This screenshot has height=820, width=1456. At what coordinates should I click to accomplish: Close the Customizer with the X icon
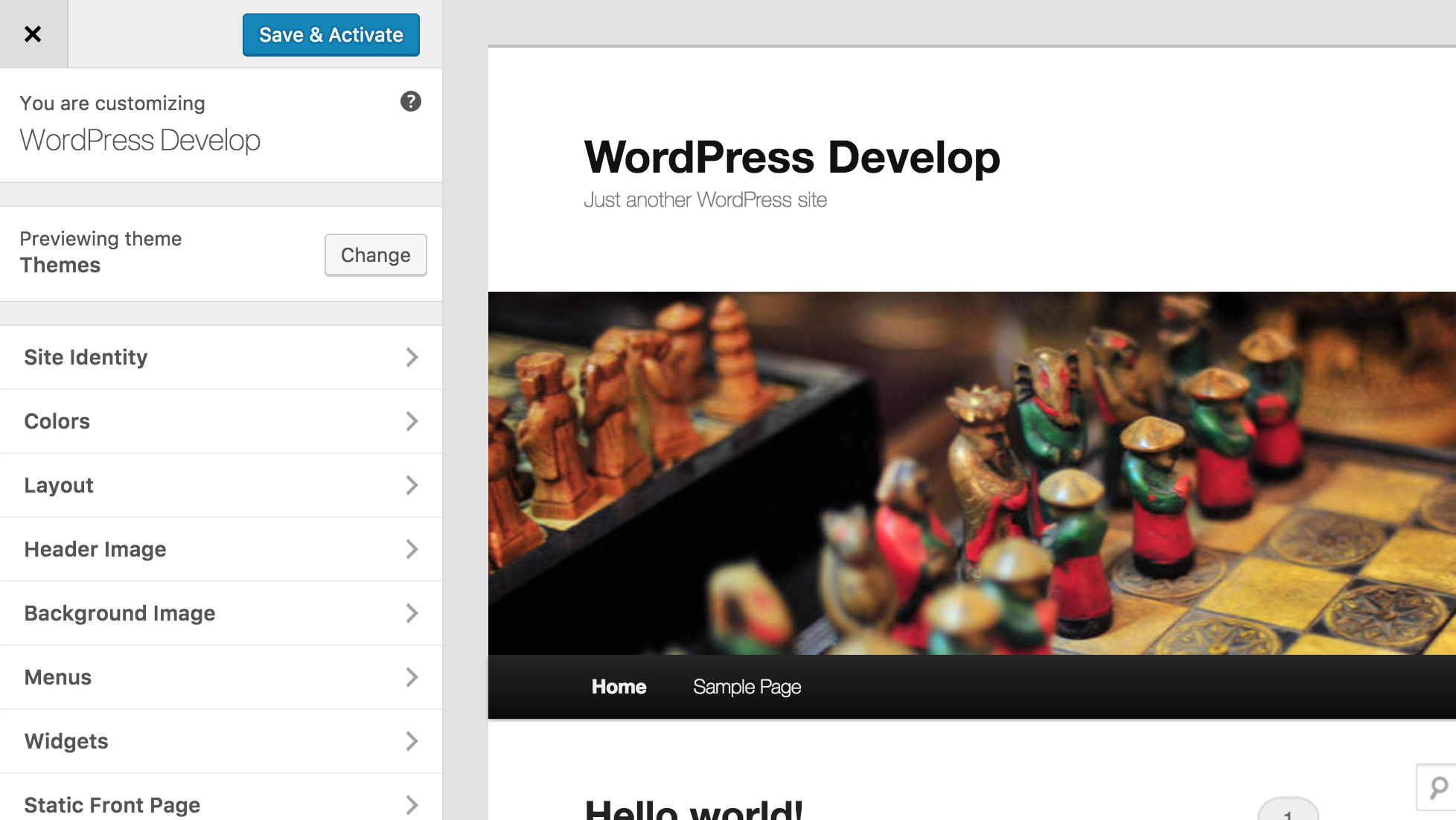pyautogui.click(x=33, y=34)
